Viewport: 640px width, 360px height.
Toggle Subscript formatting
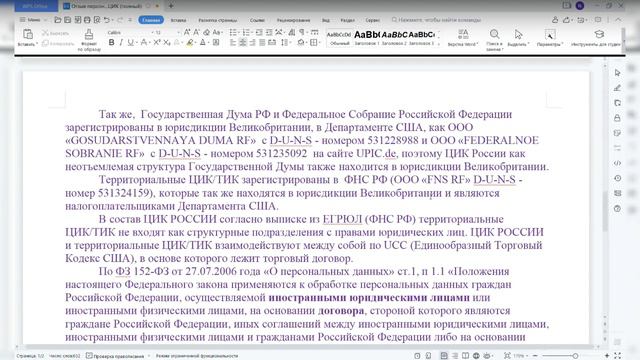click(x=167, y=42)
